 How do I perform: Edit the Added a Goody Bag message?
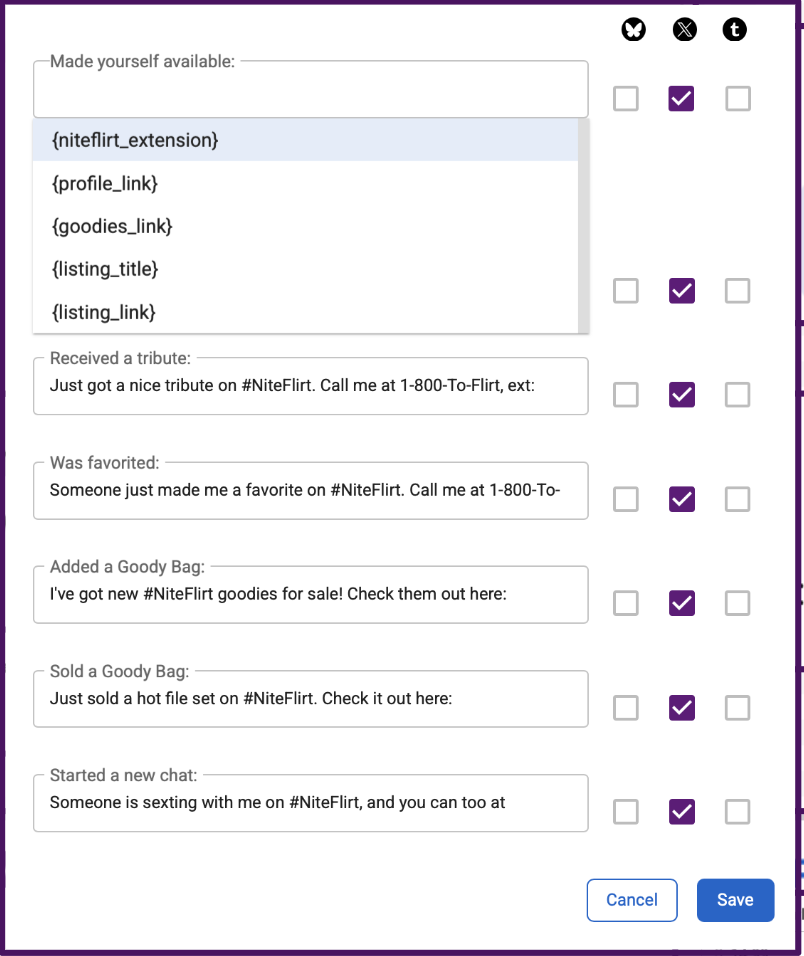coord(311,594)
